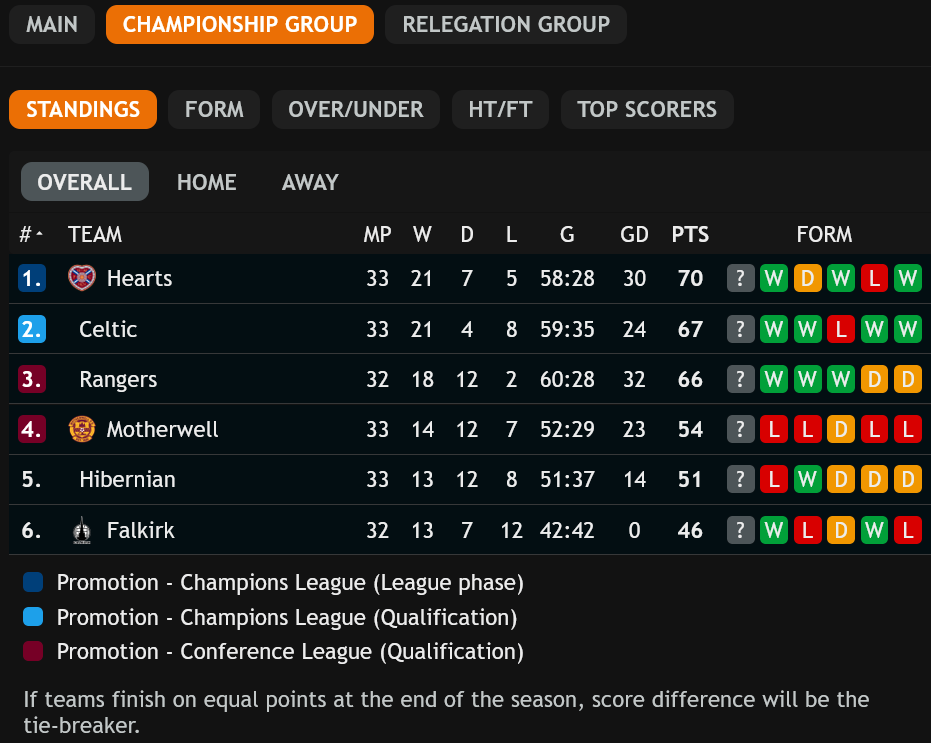Viewport: 931px width, 743px height.
Task: Click Celtic's upcoming match question mark icon
Action: (740, 329)
